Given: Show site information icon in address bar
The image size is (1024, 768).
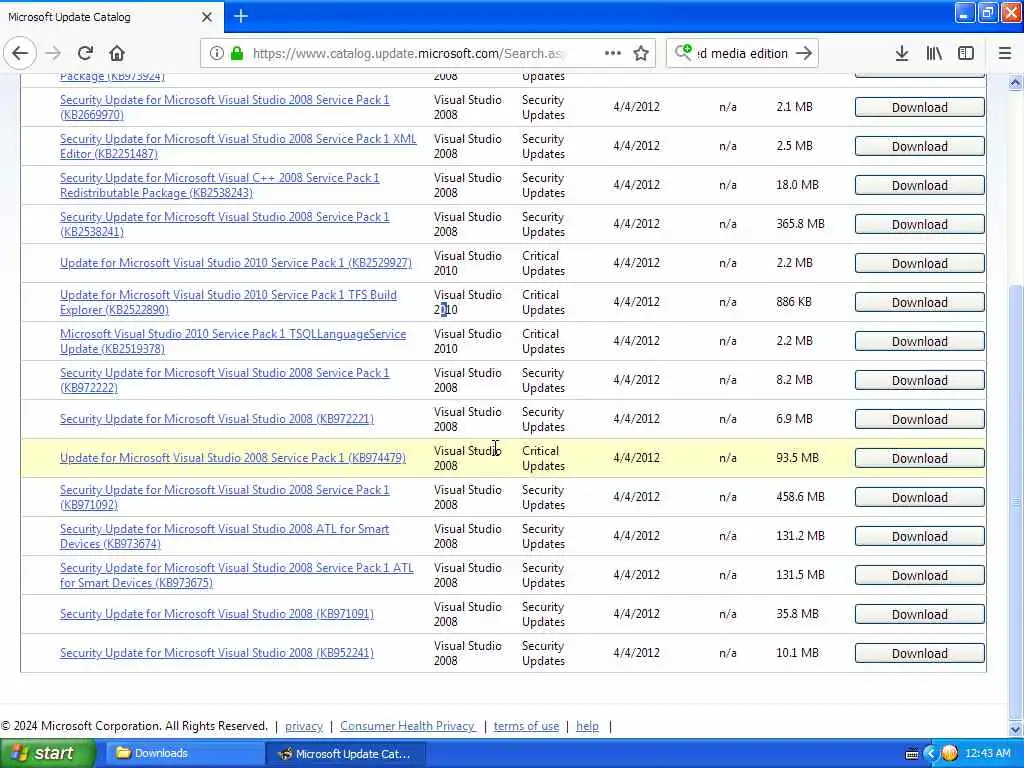Looking at the screenshot, I should tap(217, 54).
